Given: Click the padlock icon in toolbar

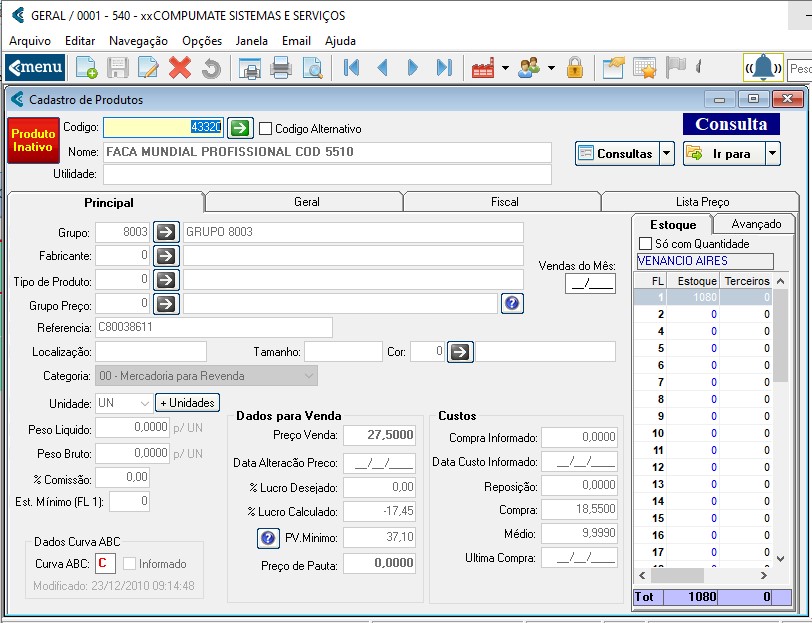Looking at the screenshot, I should click(575, 68).
